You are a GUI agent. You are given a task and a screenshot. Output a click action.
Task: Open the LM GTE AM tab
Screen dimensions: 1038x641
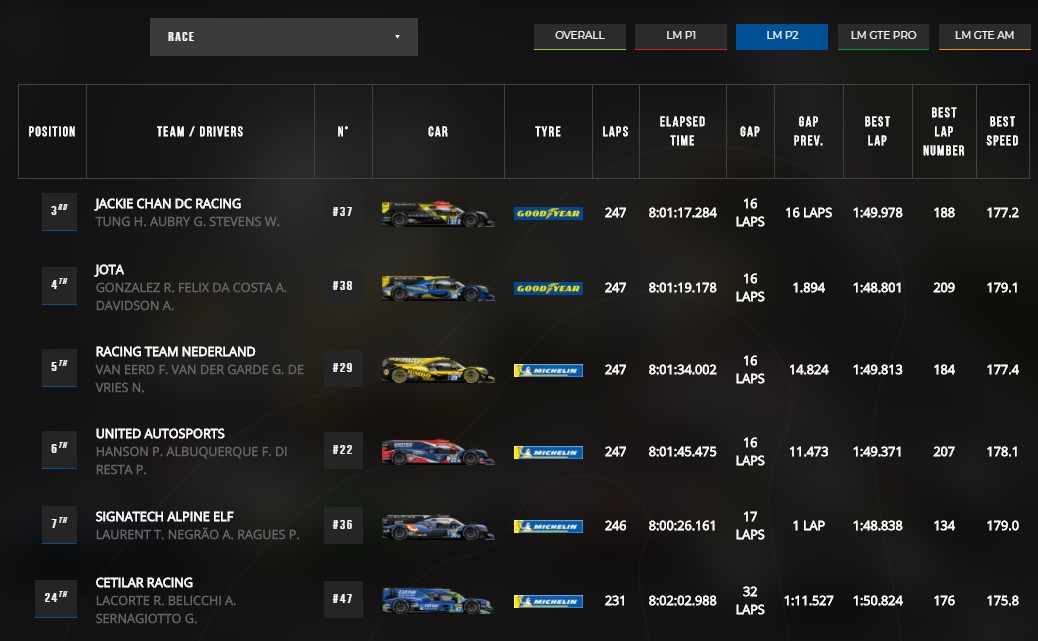point(984,36)
